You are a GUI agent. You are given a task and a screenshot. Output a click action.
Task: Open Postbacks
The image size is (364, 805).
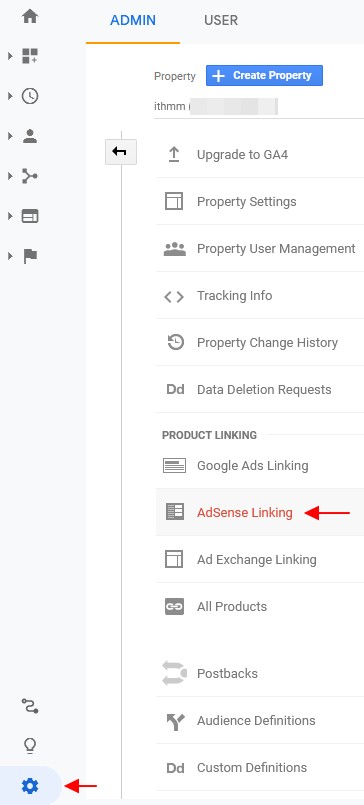(x=227, y=673)
